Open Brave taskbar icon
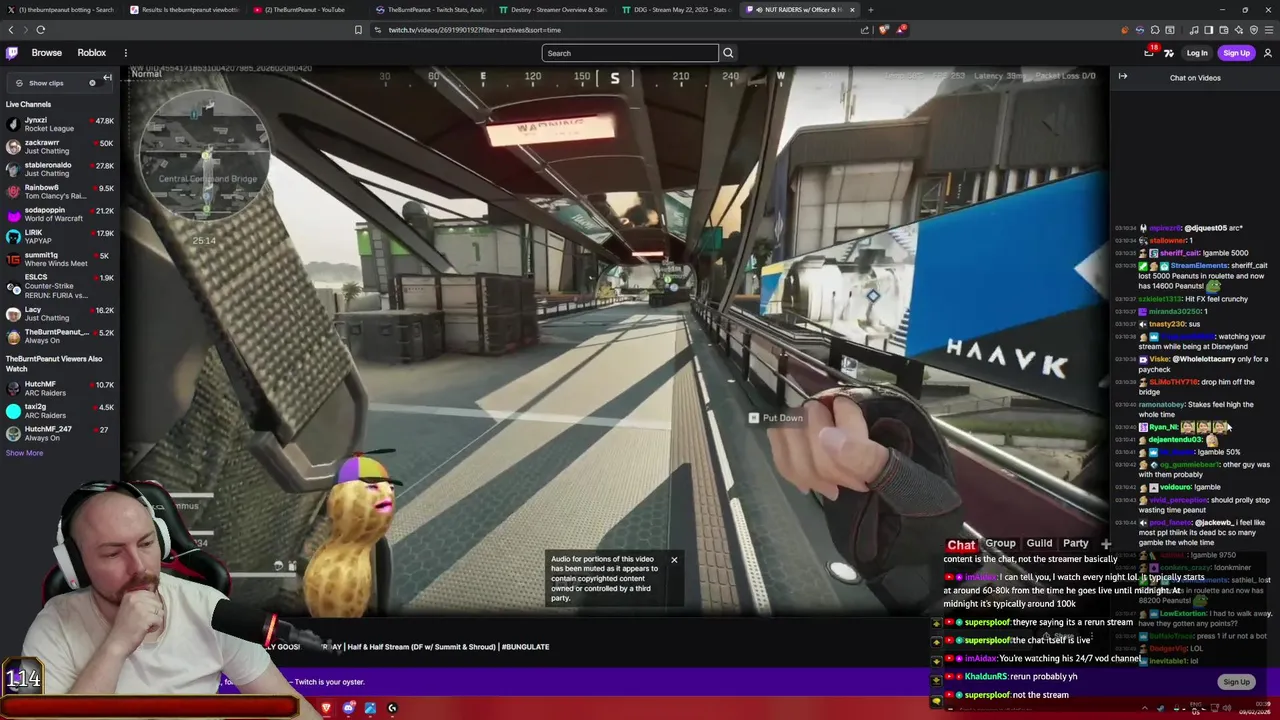This screenshot has width=1280, height=720. click(x=326, y=708)
